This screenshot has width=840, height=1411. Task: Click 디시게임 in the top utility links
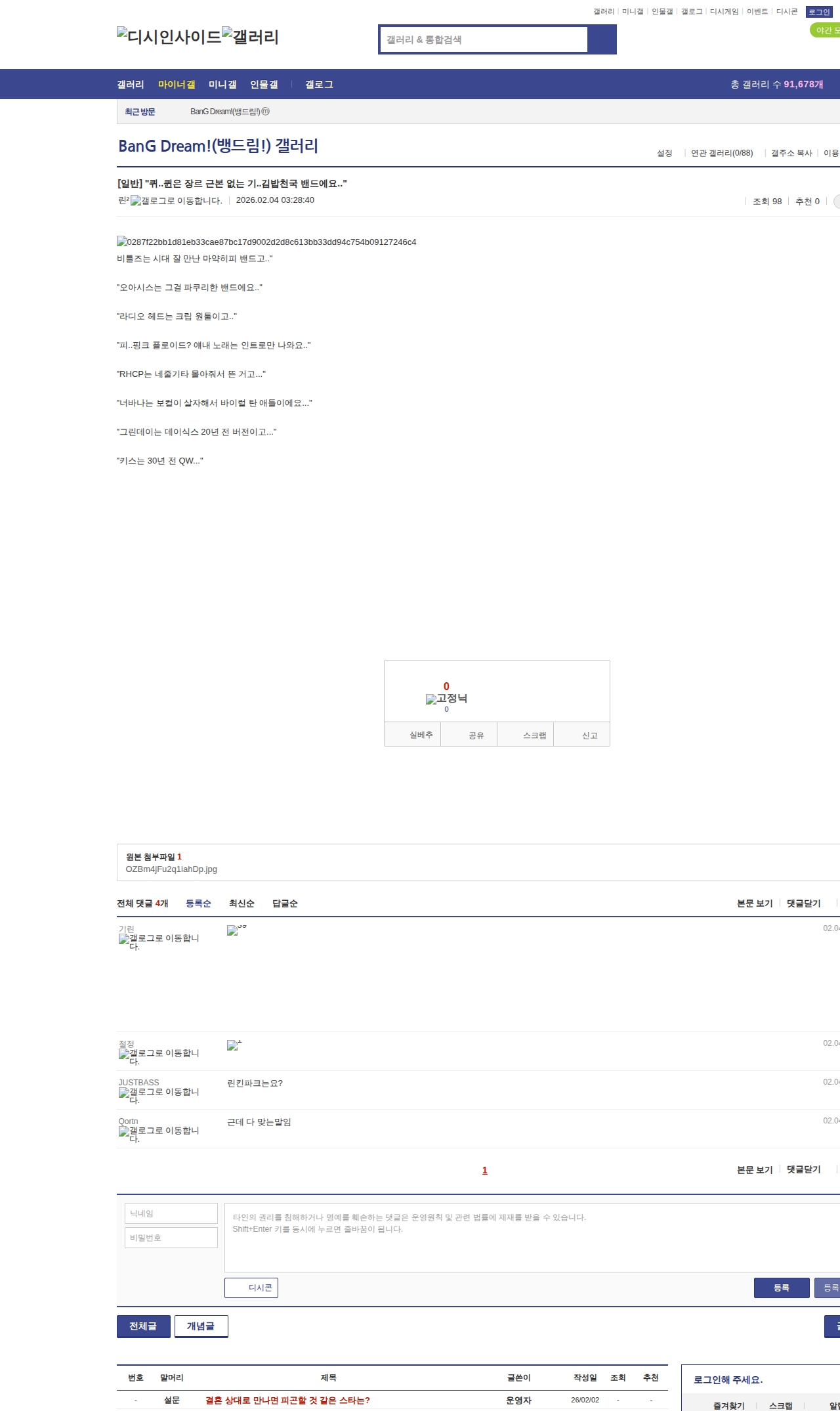(724, 12)
